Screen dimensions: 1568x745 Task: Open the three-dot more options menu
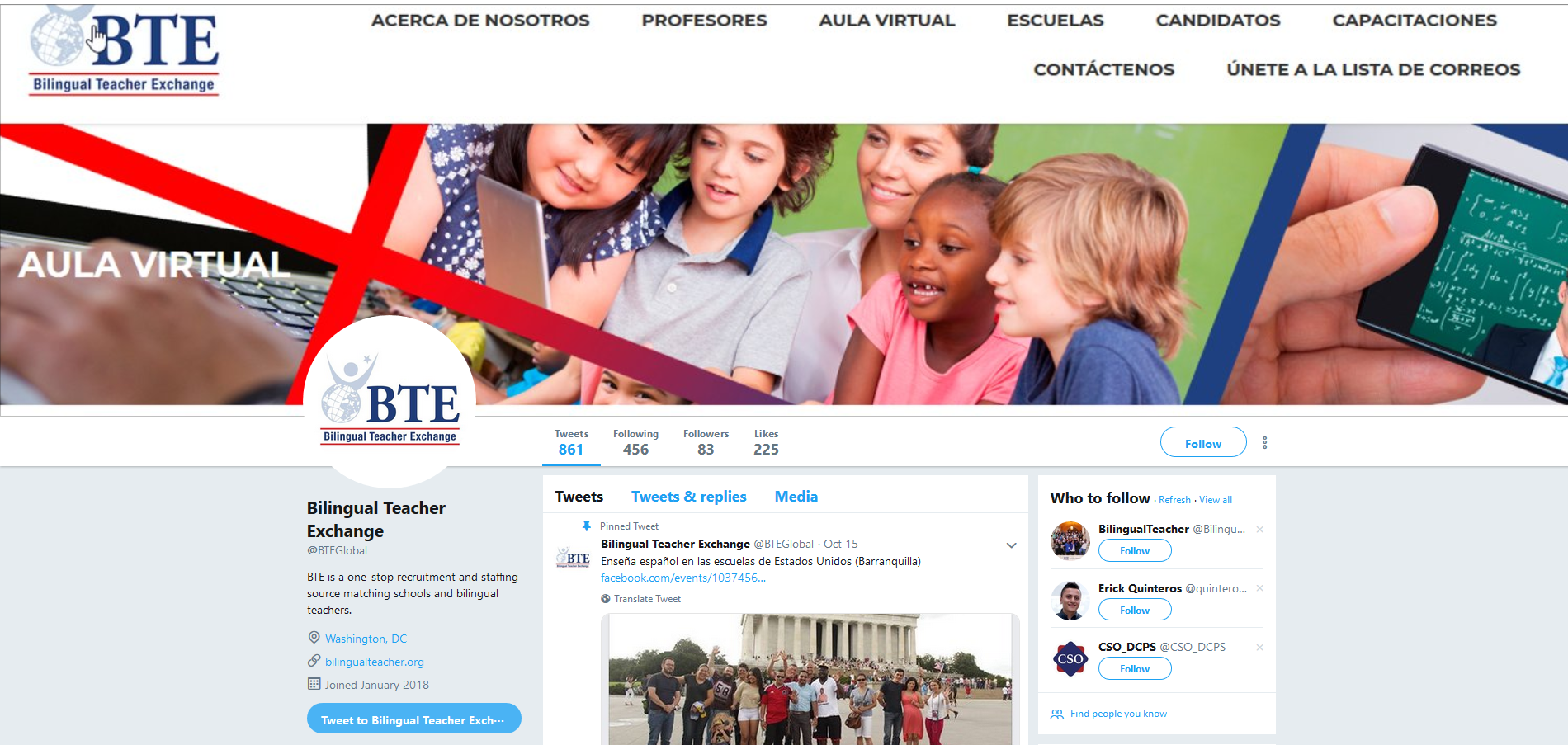tap(1264, 443)
